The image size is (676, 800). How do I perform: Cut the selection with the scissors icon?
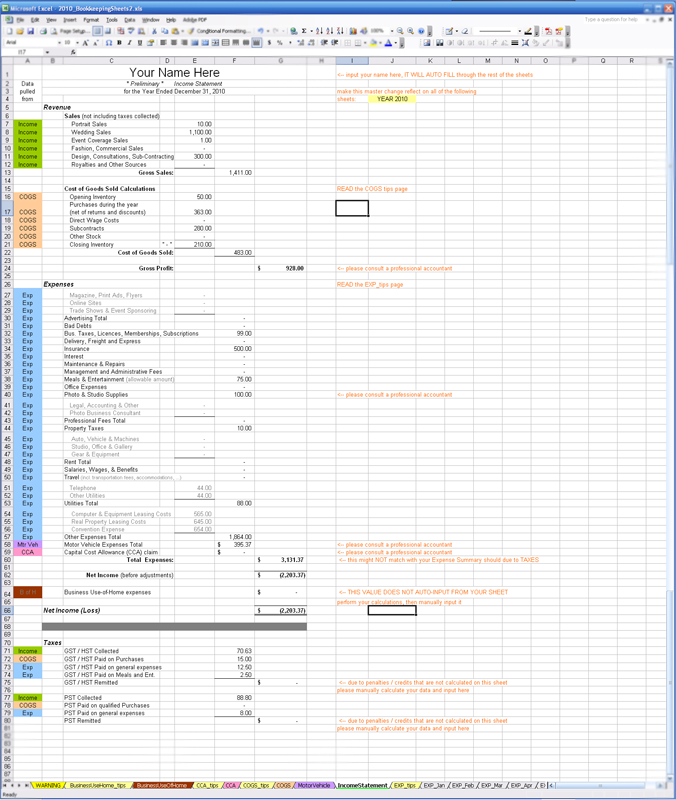(154, 31)
